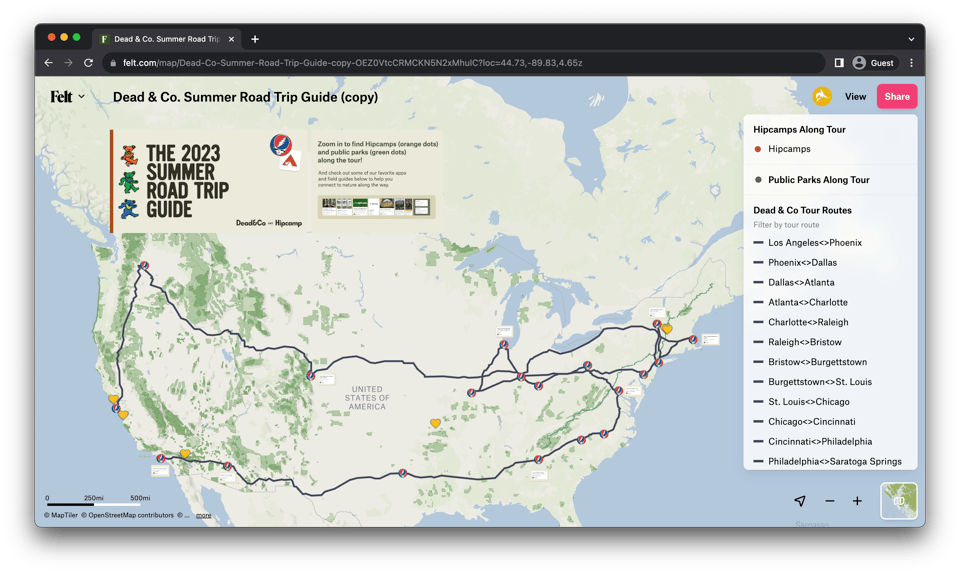Zoom out with the minus button
This screenshot has height=573, width=960.
click(x=829, y=501)
